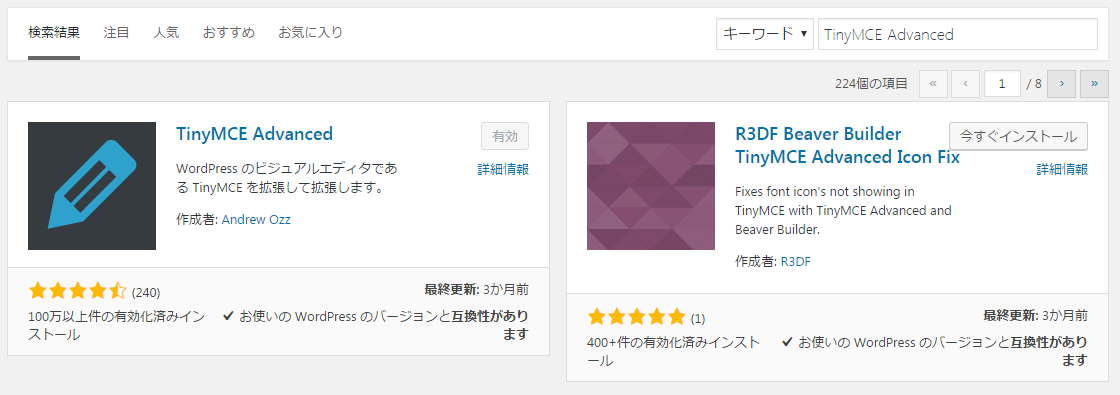Switch to the 注目 tab

coord(116,32)
